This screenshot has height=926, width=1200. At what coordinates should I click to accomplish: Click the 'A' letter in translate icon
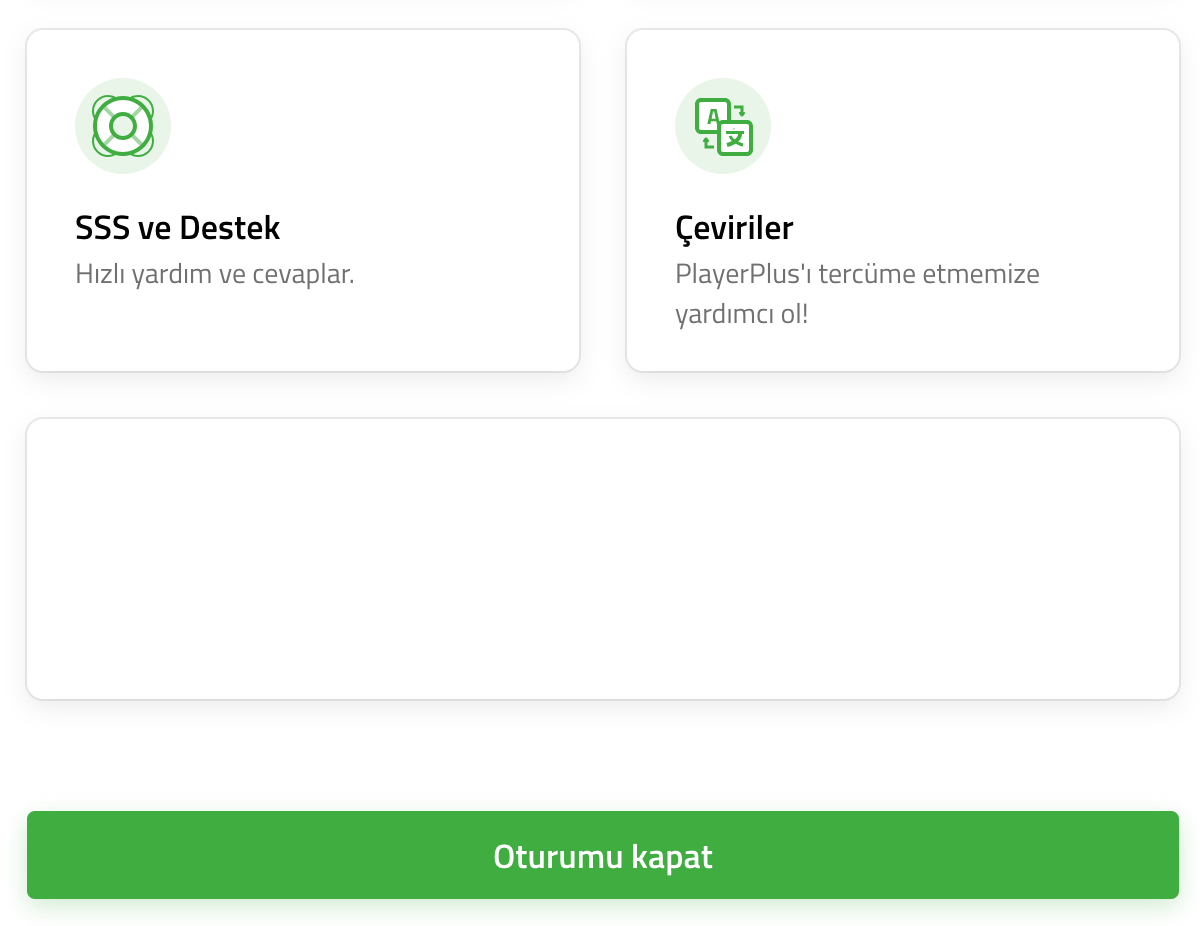(x=712, y=116)
